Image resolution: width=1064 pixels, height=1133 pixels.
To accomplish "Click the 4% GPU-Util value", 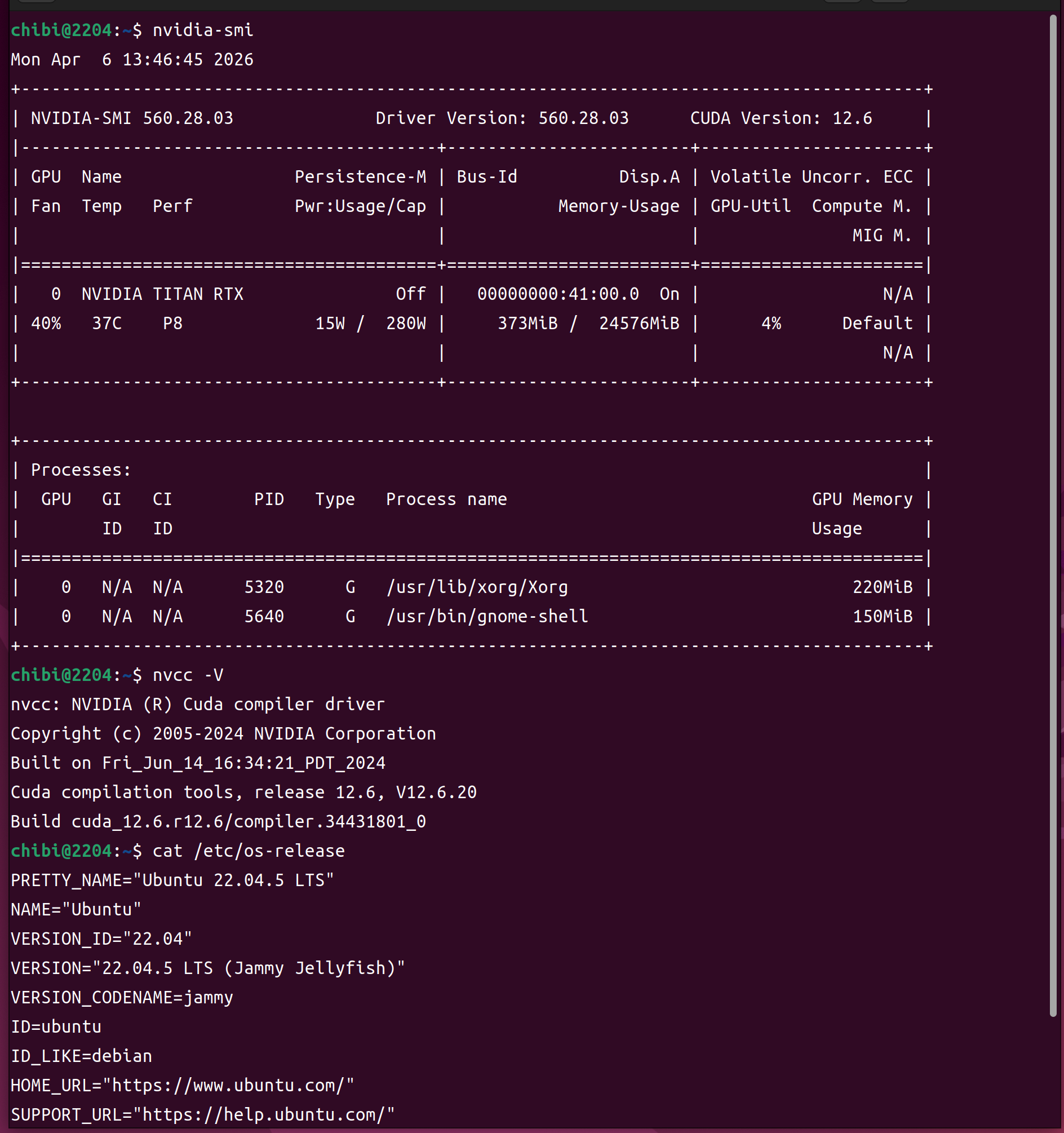I will pos(771,323).
